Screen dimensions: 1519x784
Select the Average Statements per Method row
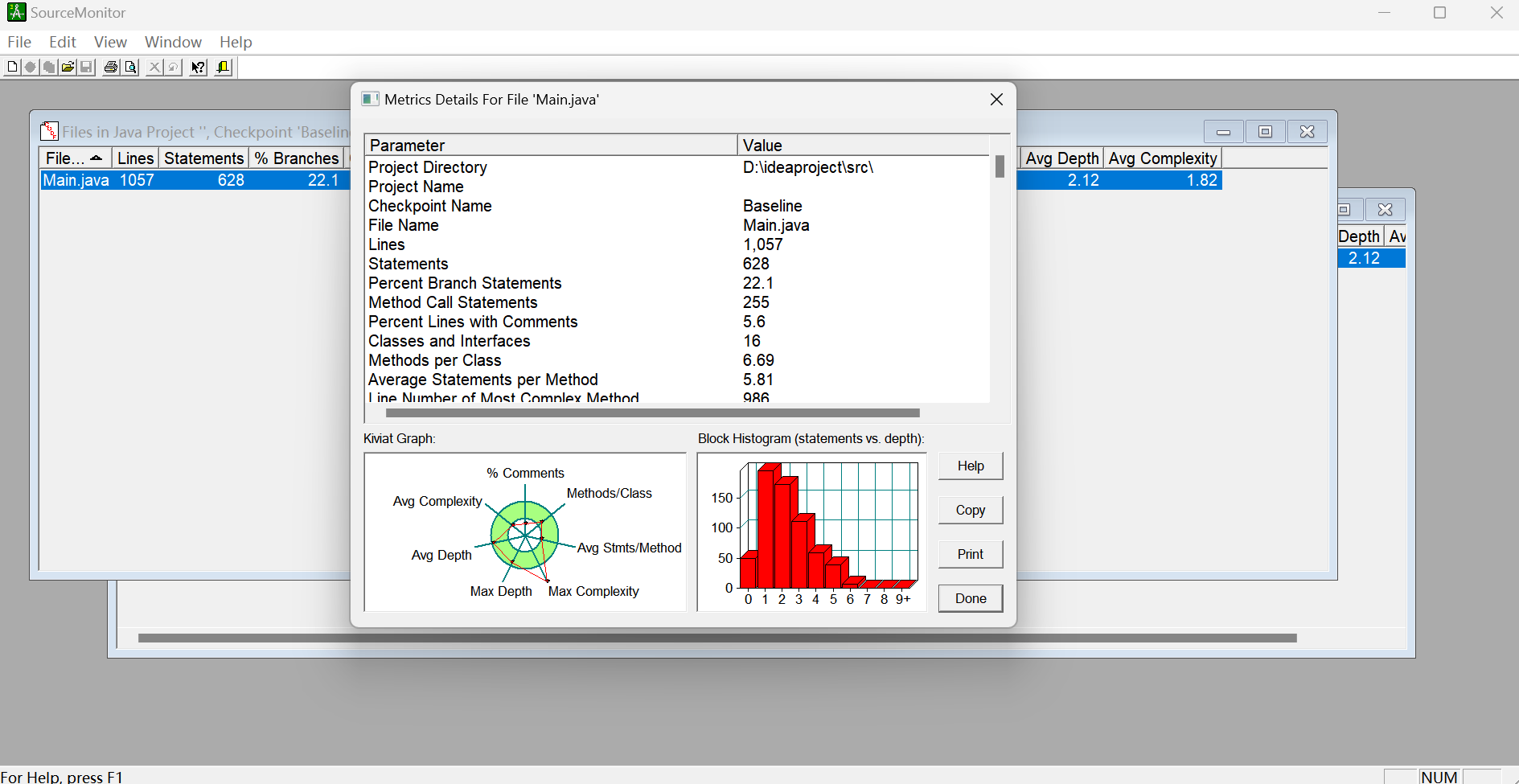tap(677, 380)
